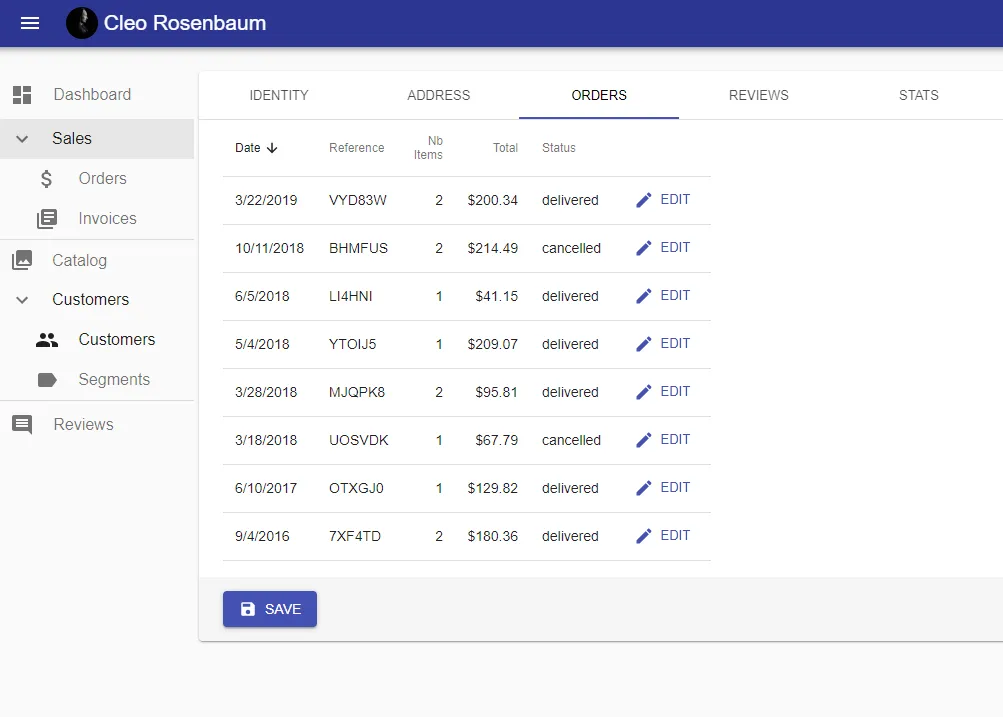Click Cleo Rosenbaum's avatar picture
The image size is (1003, 717).
[x=82, y=23]
